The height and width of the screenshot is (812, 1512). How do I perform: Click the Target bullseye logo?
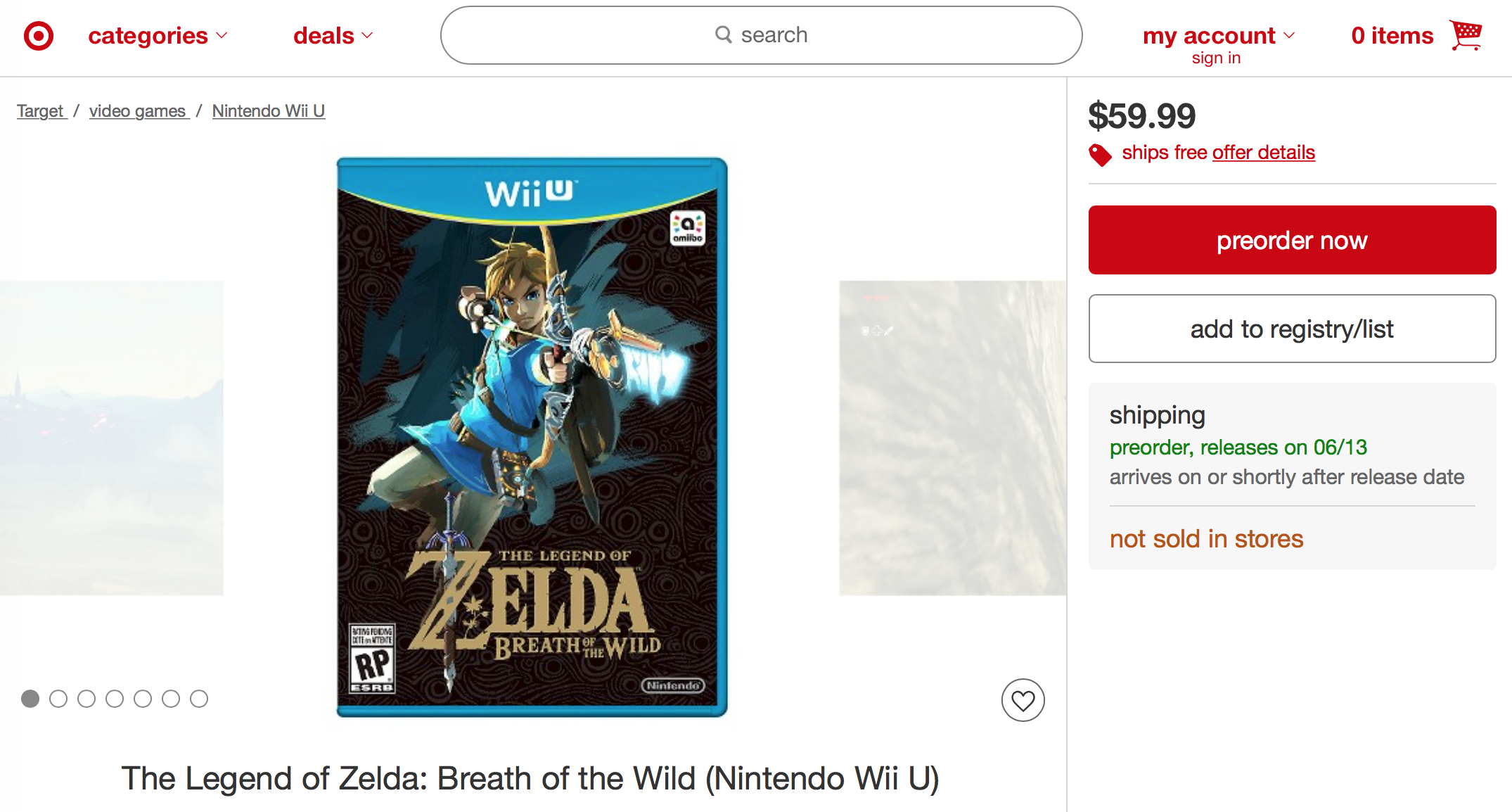point(39,36)
